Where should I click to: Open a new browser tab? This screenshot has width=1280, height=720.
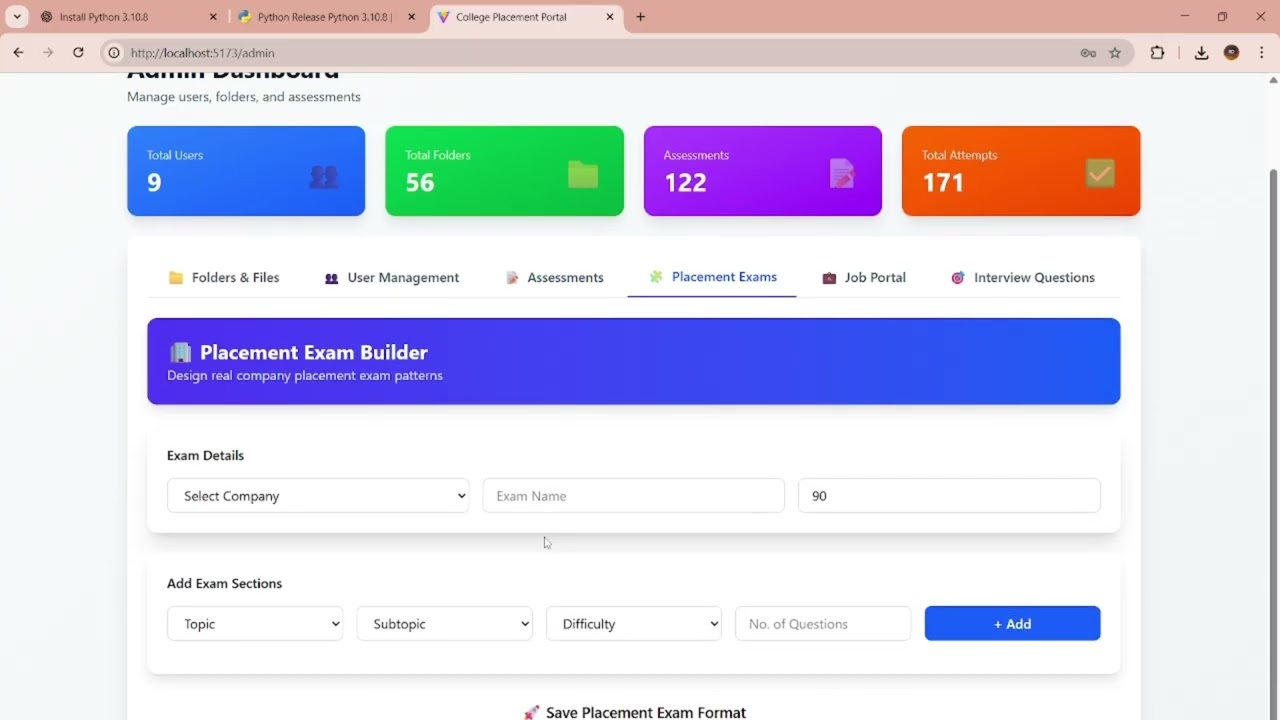coord(640,17)
